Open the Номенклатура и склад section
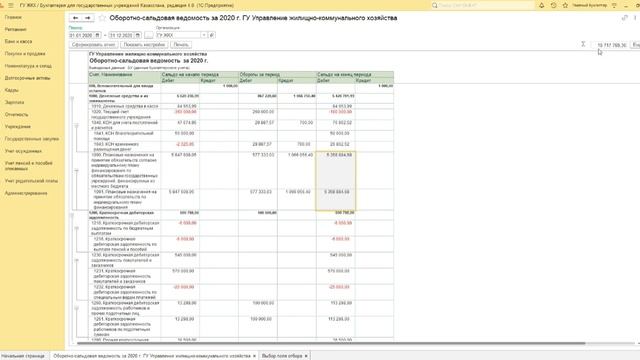 pyautogui.click(x=28, y=66)
